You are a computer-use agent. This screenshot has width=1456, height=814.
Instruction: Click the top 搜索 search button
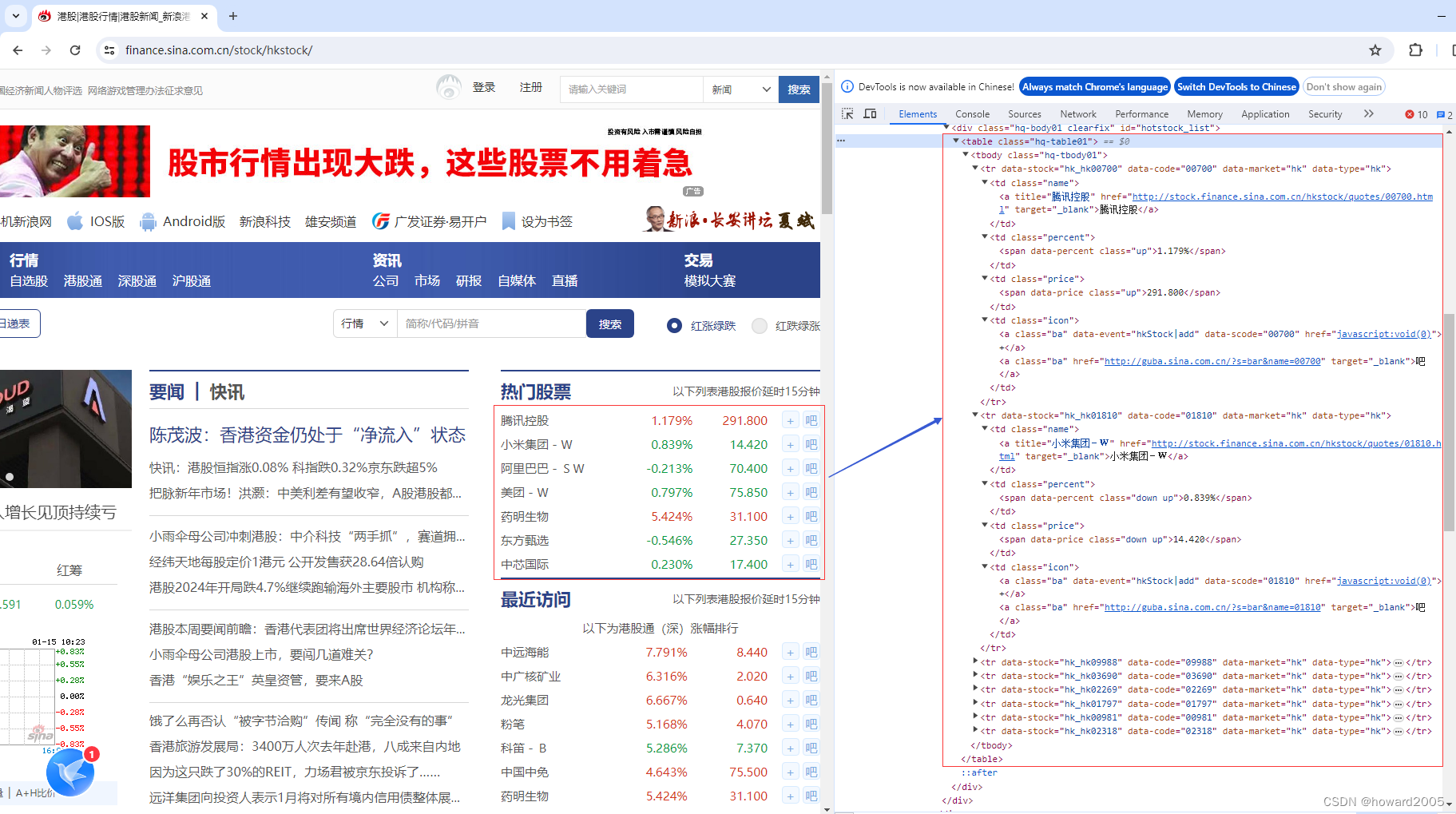coord(799,89)
